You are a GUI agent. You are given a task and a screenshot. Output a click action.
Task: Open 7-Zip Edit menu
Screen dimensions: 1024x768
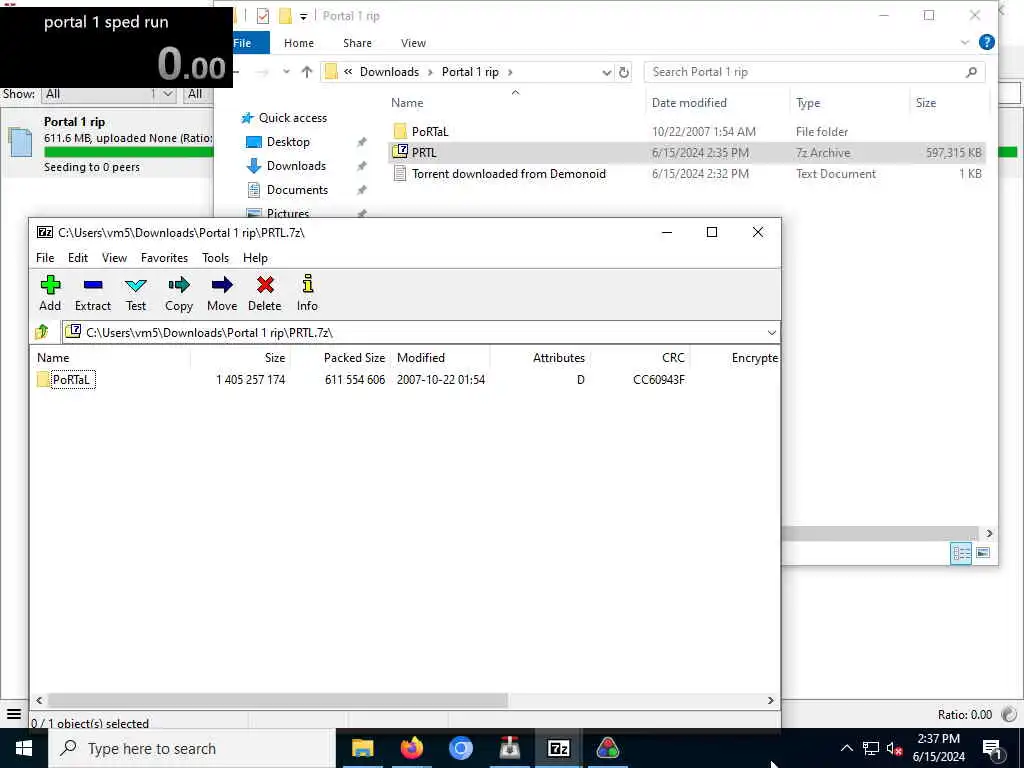[x=78, y=258]
